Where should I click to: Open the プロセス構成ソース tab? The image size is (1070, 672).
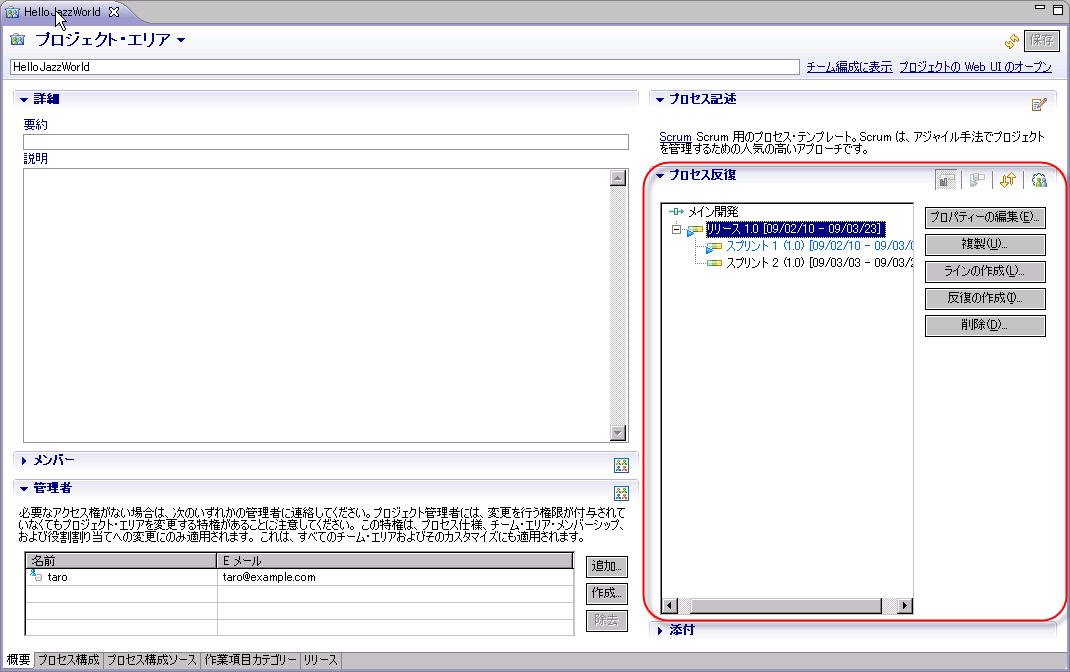tap(151, 660)
